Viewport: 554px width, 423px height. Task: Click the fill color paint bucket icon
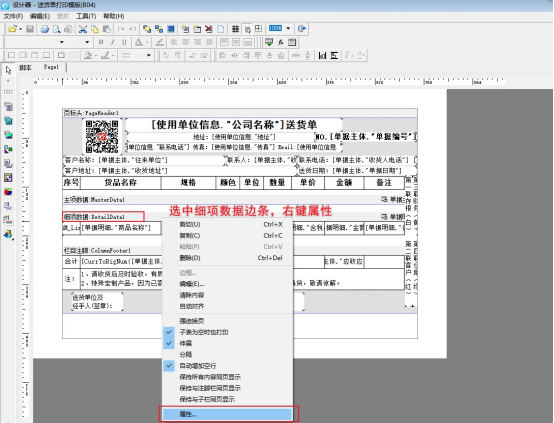point(88,55)
